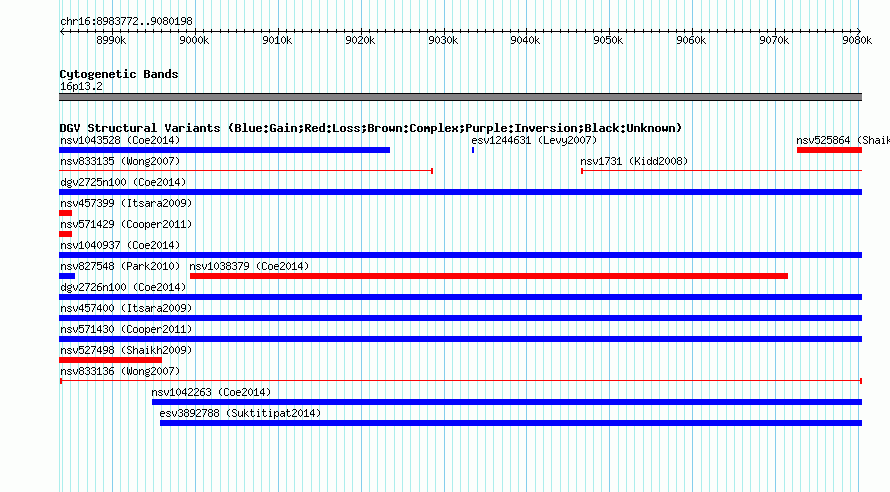Click the Cytogenetic Bands track title
Screen dimensions: 890x492
119,74
